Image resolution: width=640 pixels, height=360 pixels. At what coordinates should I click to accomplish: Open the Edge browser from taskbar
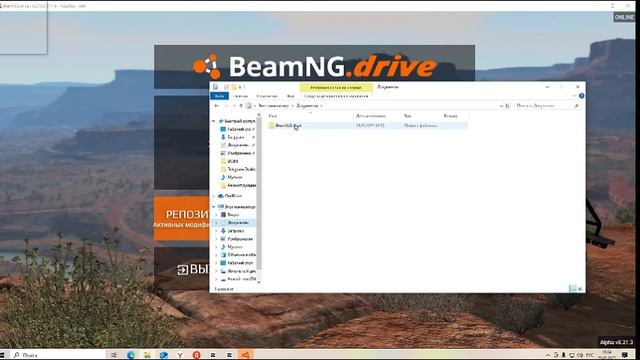[x=131, y=355]
